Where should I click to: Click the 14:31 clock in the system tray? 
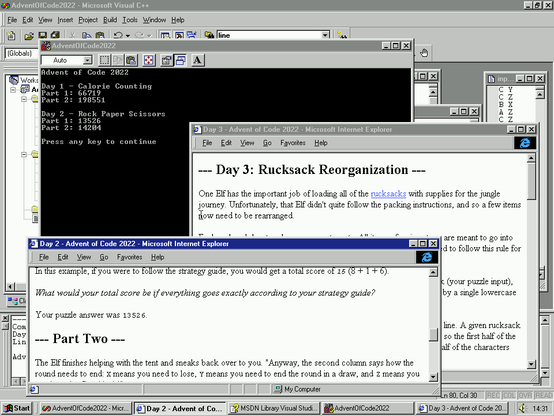(x=540, y=409)
